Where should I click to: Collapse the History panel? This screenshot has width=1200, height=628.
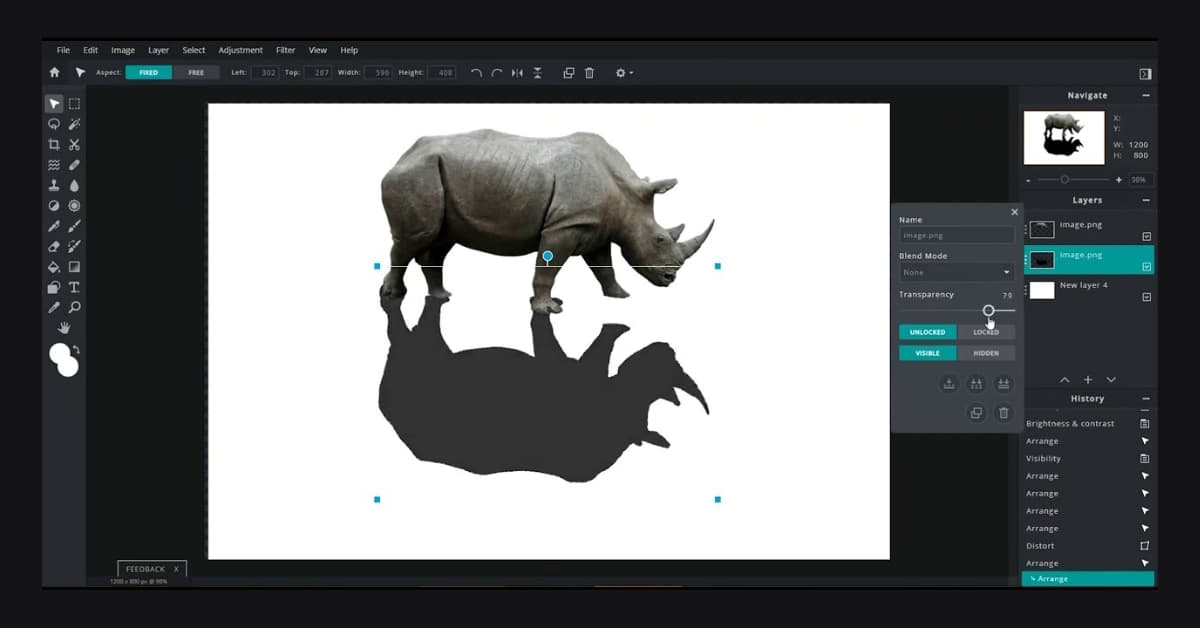coord(1146,399)
